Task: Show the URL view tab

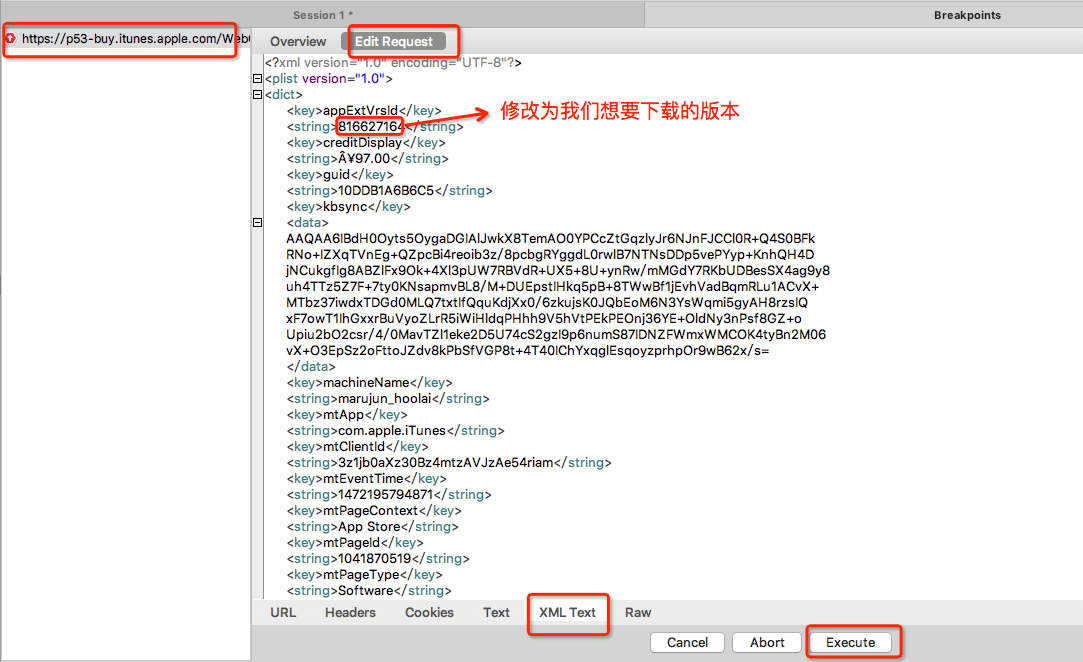Action: tap(283, 612)
